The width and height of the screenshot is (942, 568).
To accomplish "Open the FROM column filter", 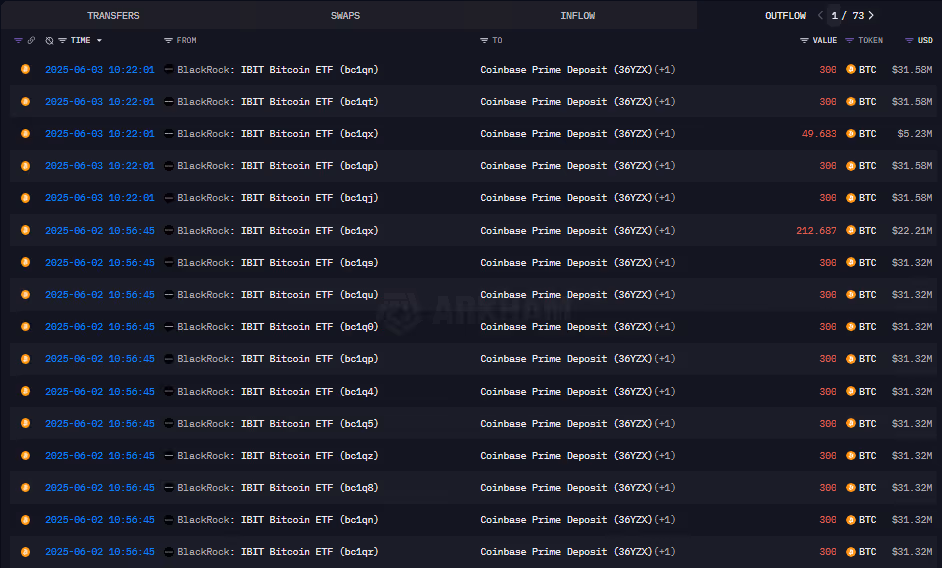I will pyautogui.click(x=168, y=40).
